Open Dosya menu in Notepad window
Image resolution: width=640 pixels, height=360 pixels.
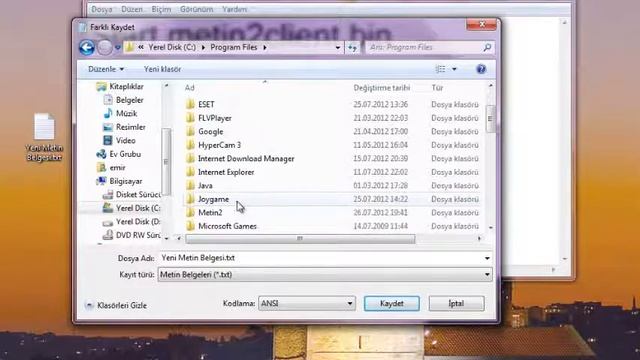[x=102, y=9]
